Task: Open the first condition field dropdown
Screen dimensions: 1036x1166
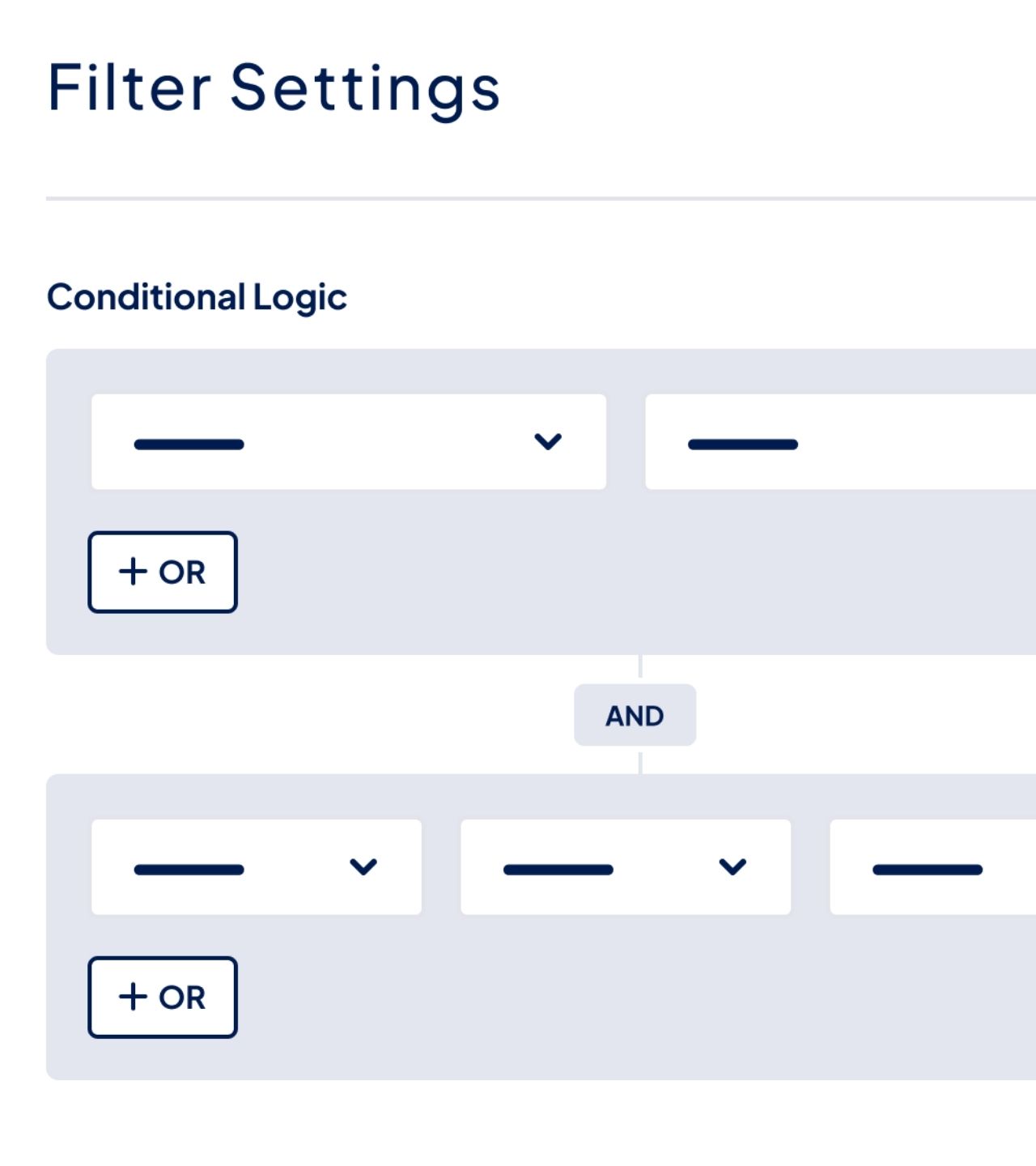Action: click(x=348, y=441)
